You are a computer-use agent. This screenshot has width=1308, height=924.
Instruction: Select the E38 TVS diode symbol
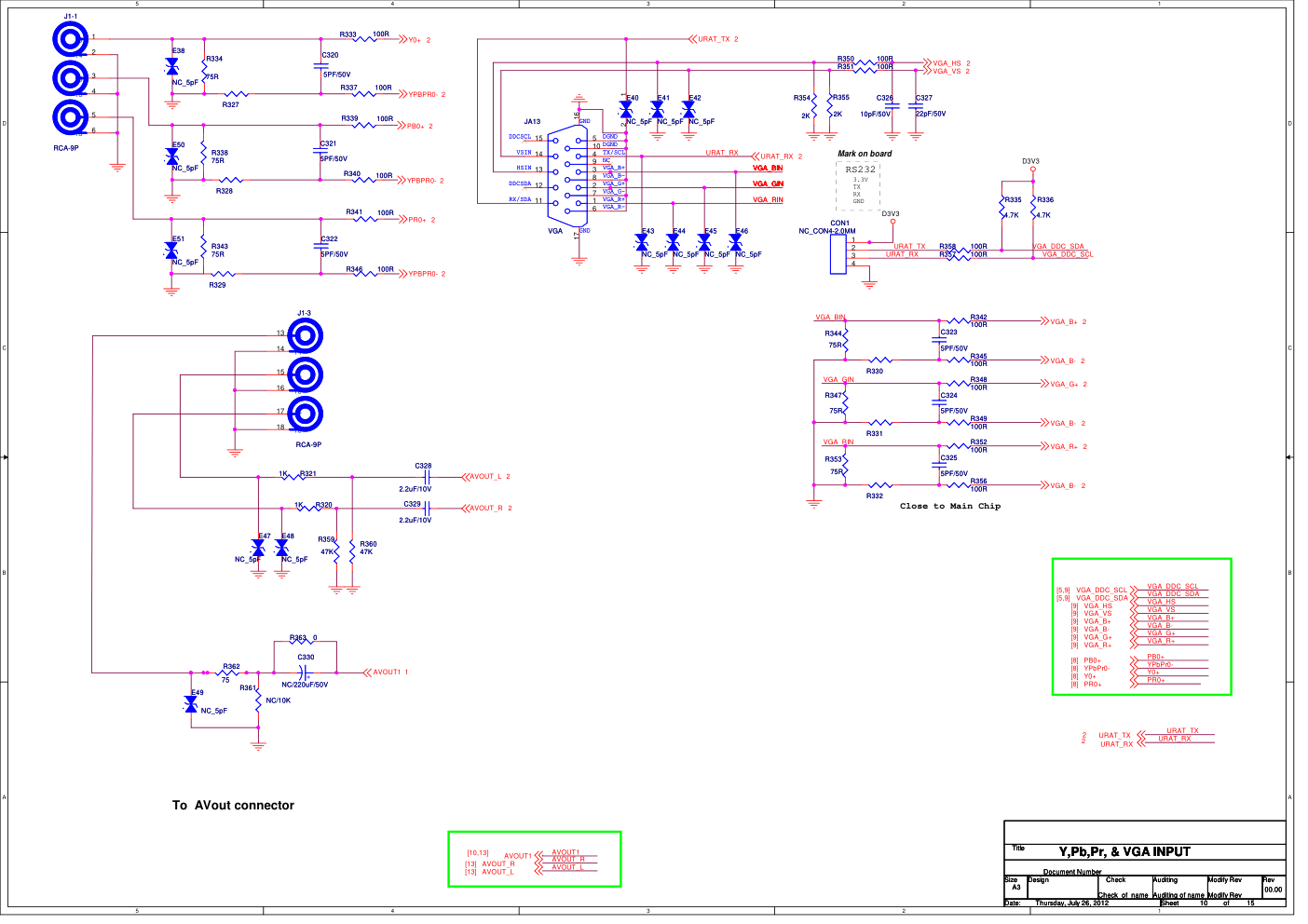click(x=171, y=66)
